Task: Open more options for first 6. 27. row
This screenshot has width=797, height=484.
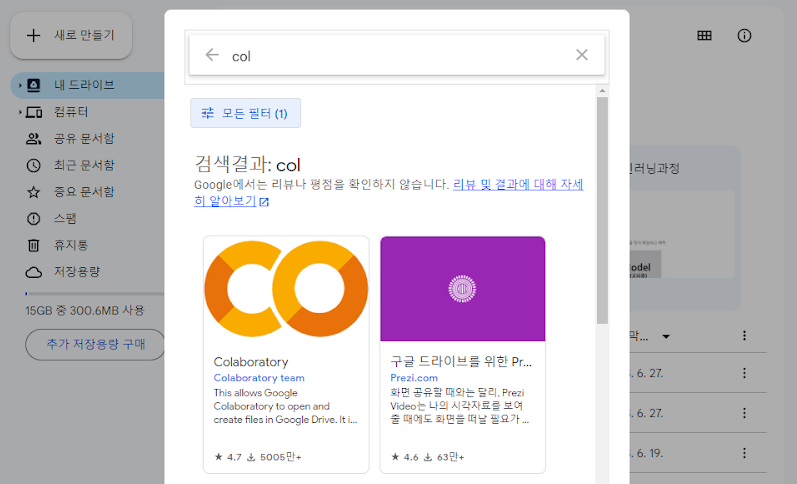Action: [744, 373]
